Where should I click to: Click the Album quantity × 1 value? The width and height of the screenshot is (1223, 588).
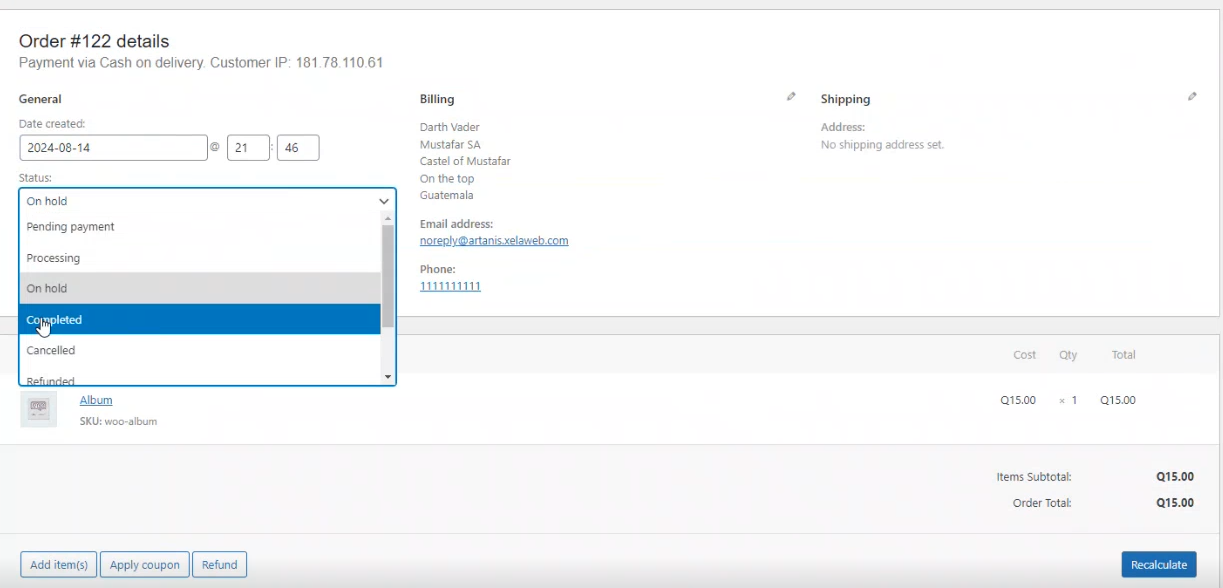coord(1068,400)
